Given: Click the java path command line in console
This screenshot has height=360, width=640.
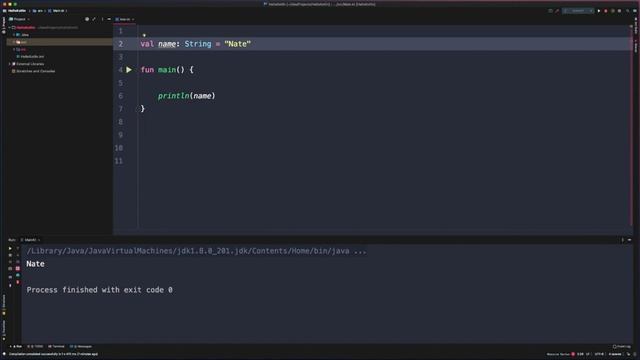Looking at the screenshot, I should (196, 251).
